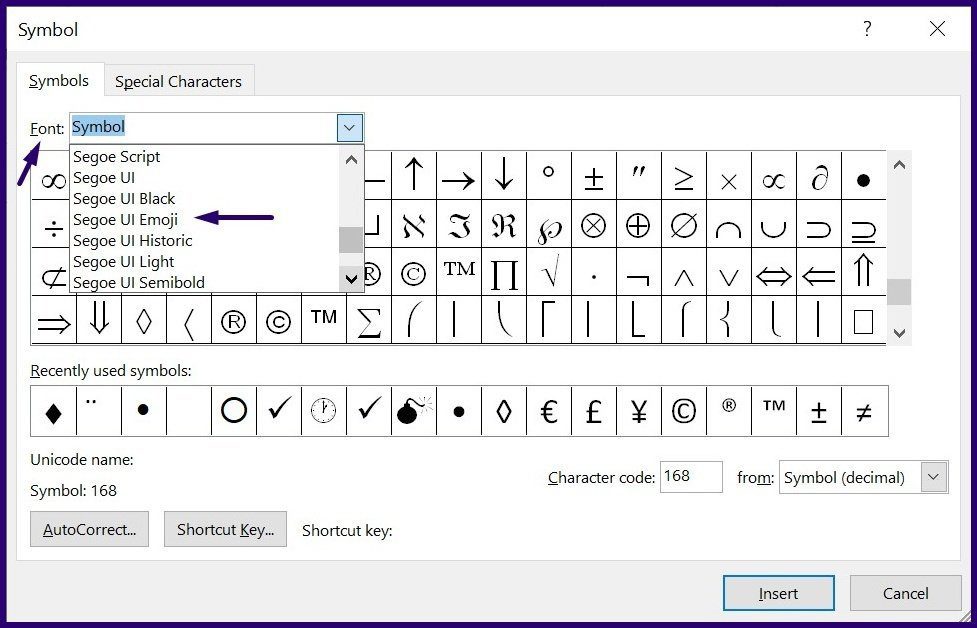The width and height of the screenshot is (977, 628).
Task: Click the Insert button
Action: coord(778,593)
